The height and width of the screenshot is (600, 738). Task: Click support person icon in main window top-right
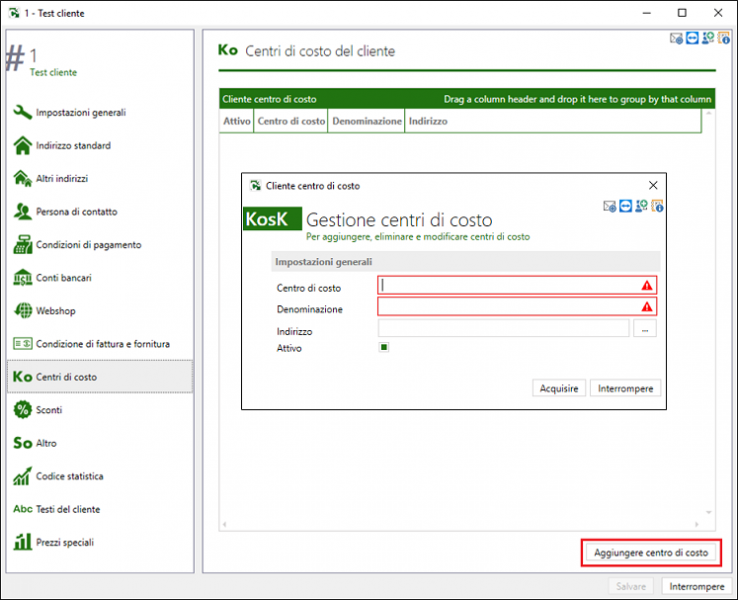(708, 38)
